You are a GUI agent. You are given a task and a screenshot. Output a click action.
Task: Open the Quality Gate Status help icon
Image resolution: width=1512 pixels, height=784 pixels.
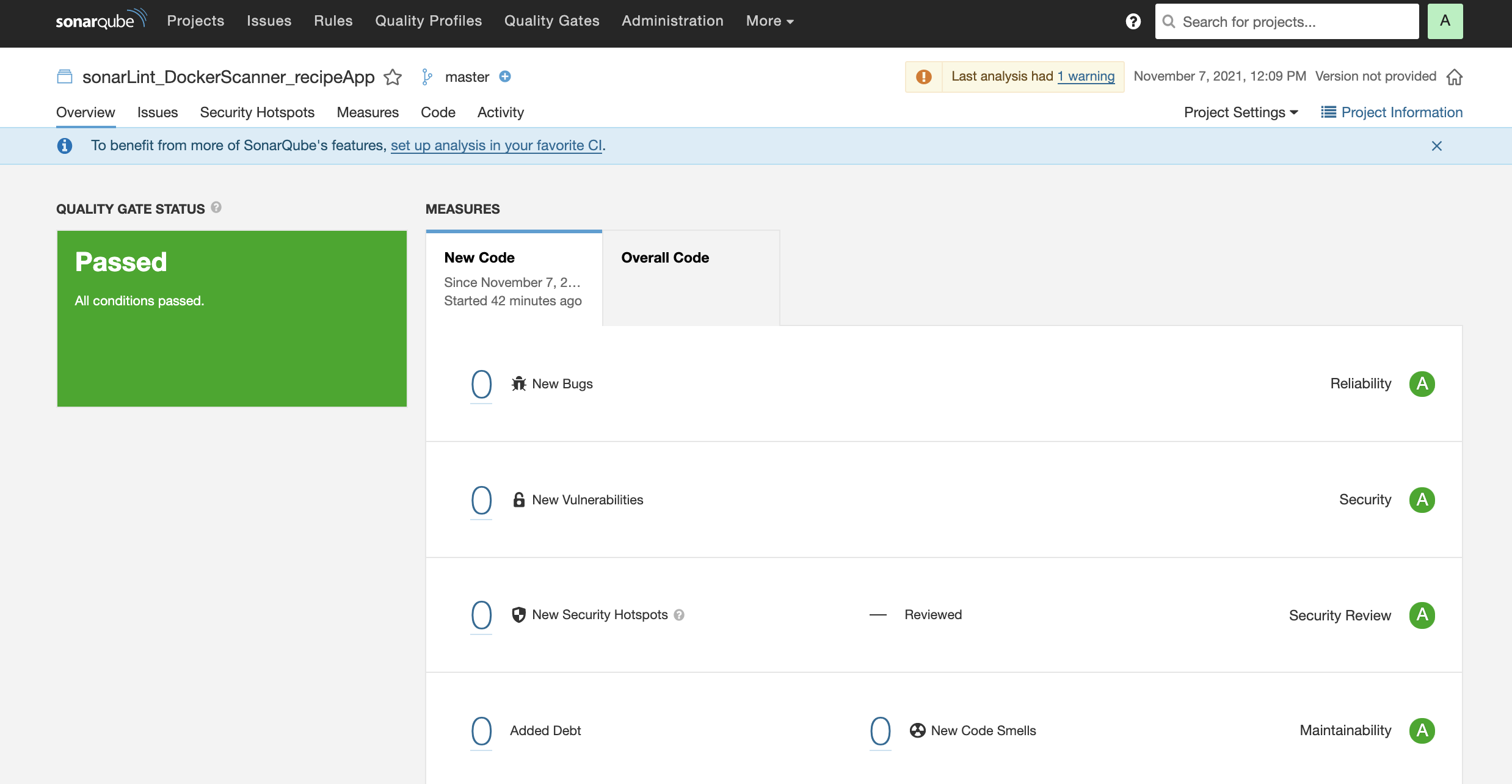tap(216, 208)
